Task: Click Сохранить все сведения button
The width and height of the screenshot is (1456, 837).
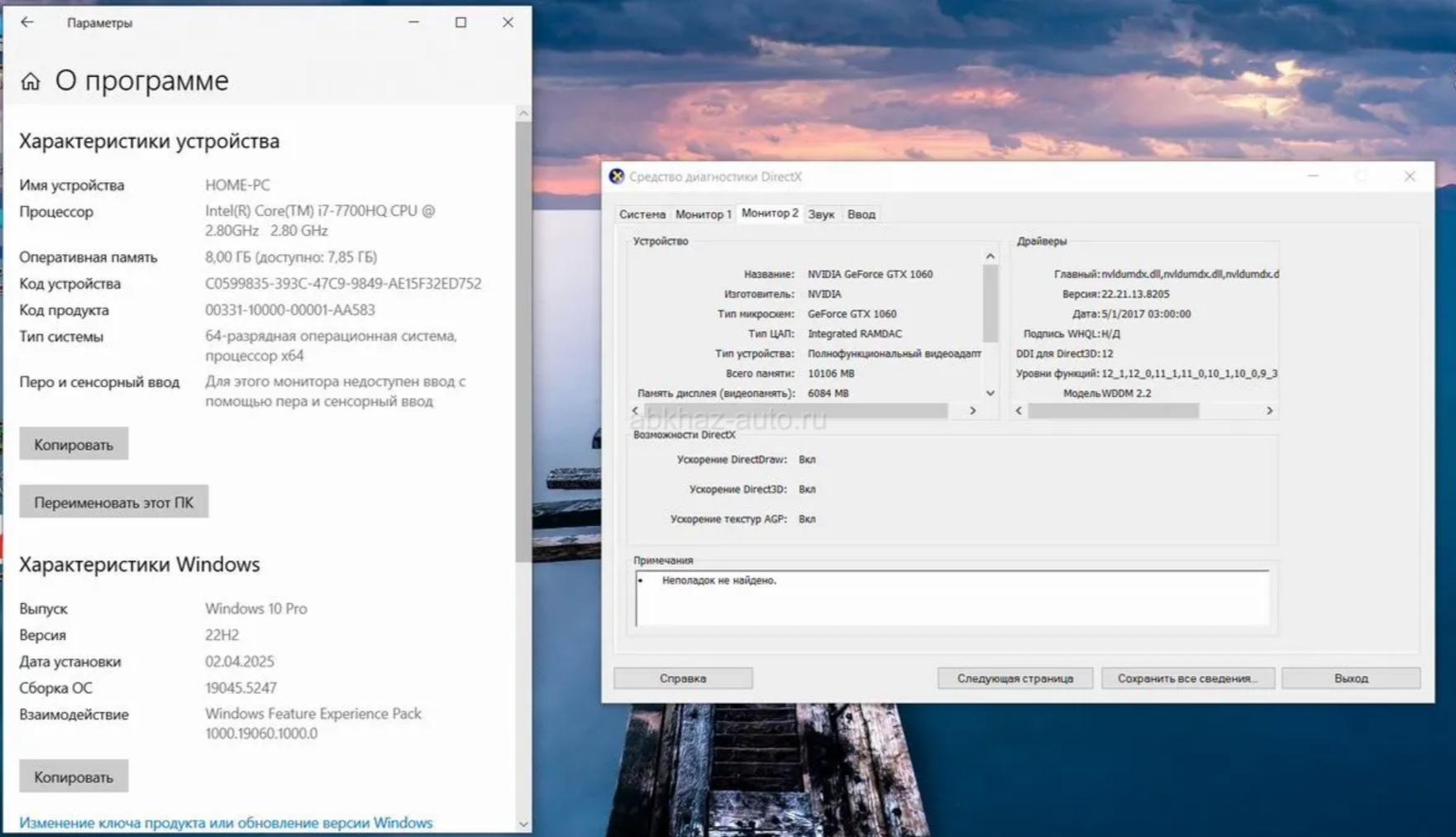Action: [1187, 678]
